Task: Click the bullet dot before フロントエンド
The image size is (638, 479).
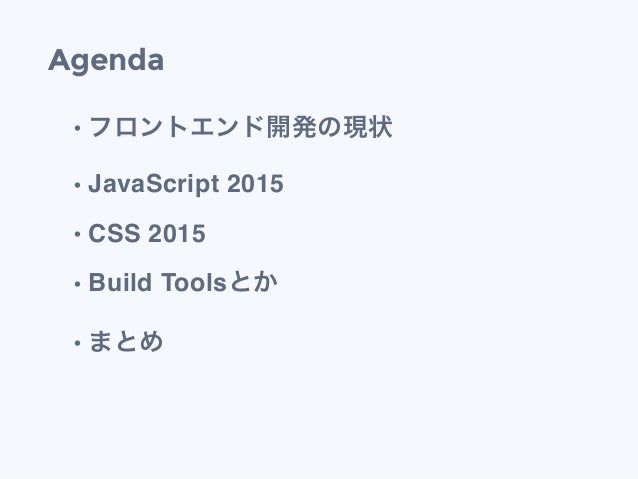Action: (x=77, y=129)
